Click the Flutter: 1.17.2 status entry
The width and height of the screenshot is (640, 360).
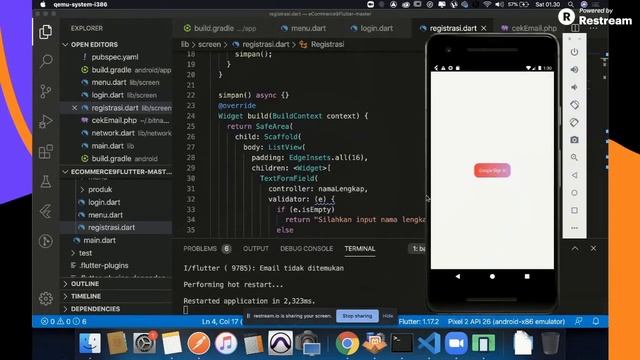point(418,322)
